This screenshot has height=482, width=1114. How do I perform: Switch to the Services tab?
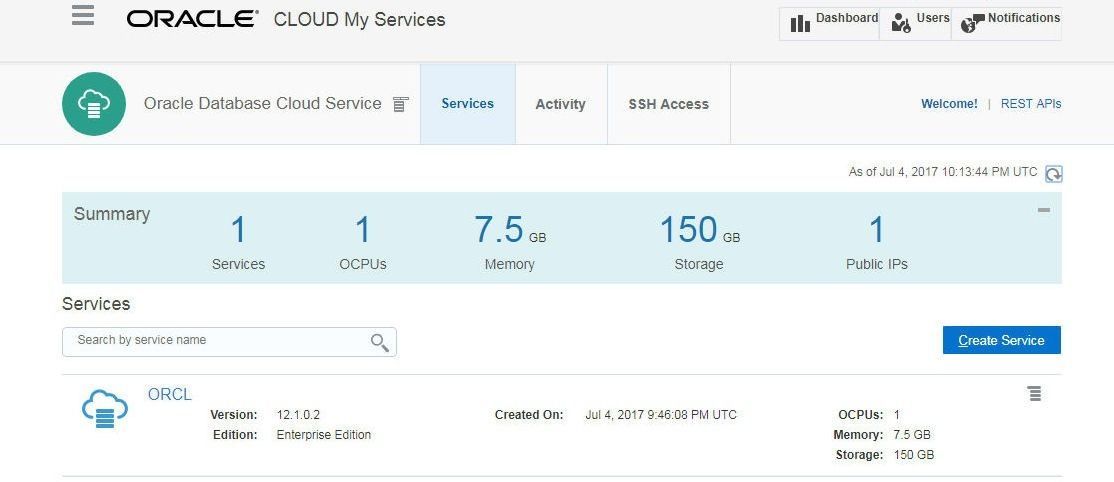tap(467, 104)
